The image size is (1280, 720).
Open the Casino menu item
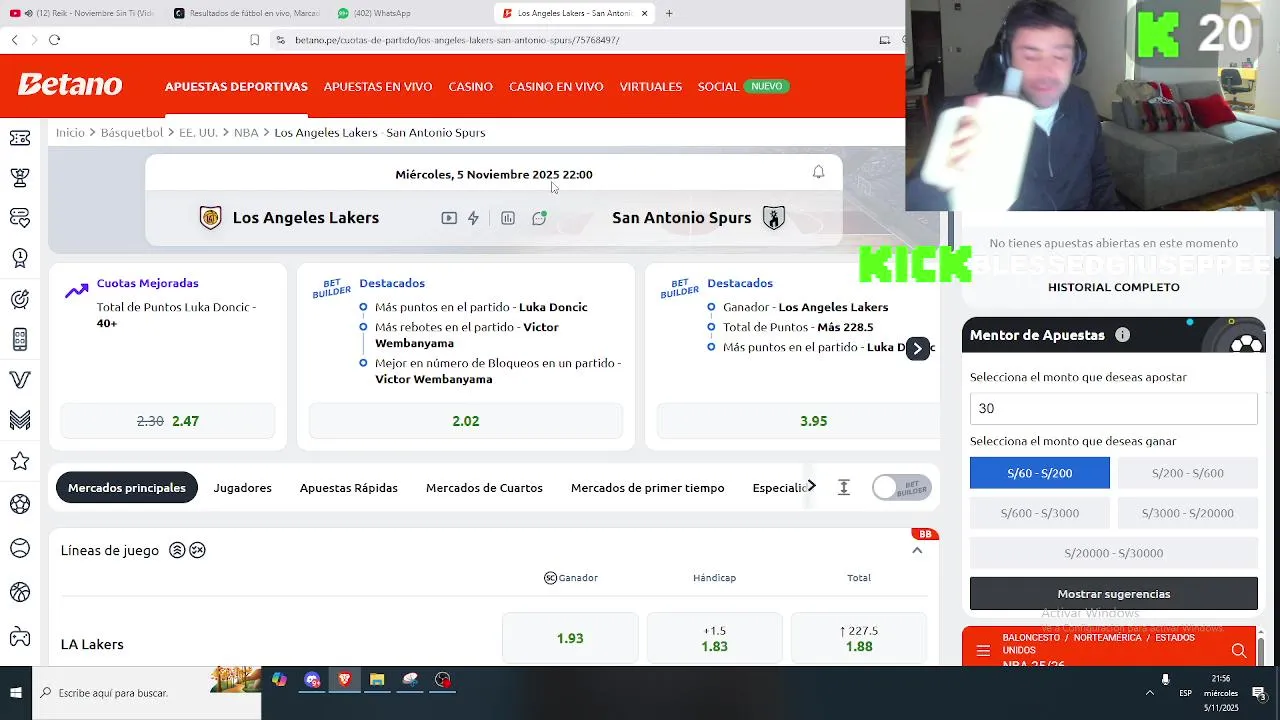tap(470, 86)
